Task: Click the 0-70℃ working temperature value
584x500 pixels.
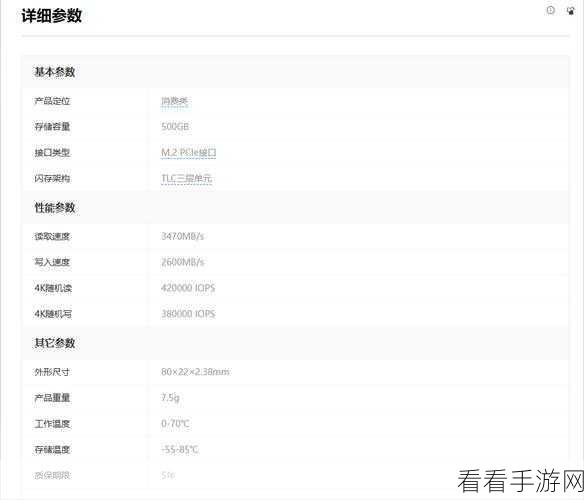Action: (x=175, y=424)
